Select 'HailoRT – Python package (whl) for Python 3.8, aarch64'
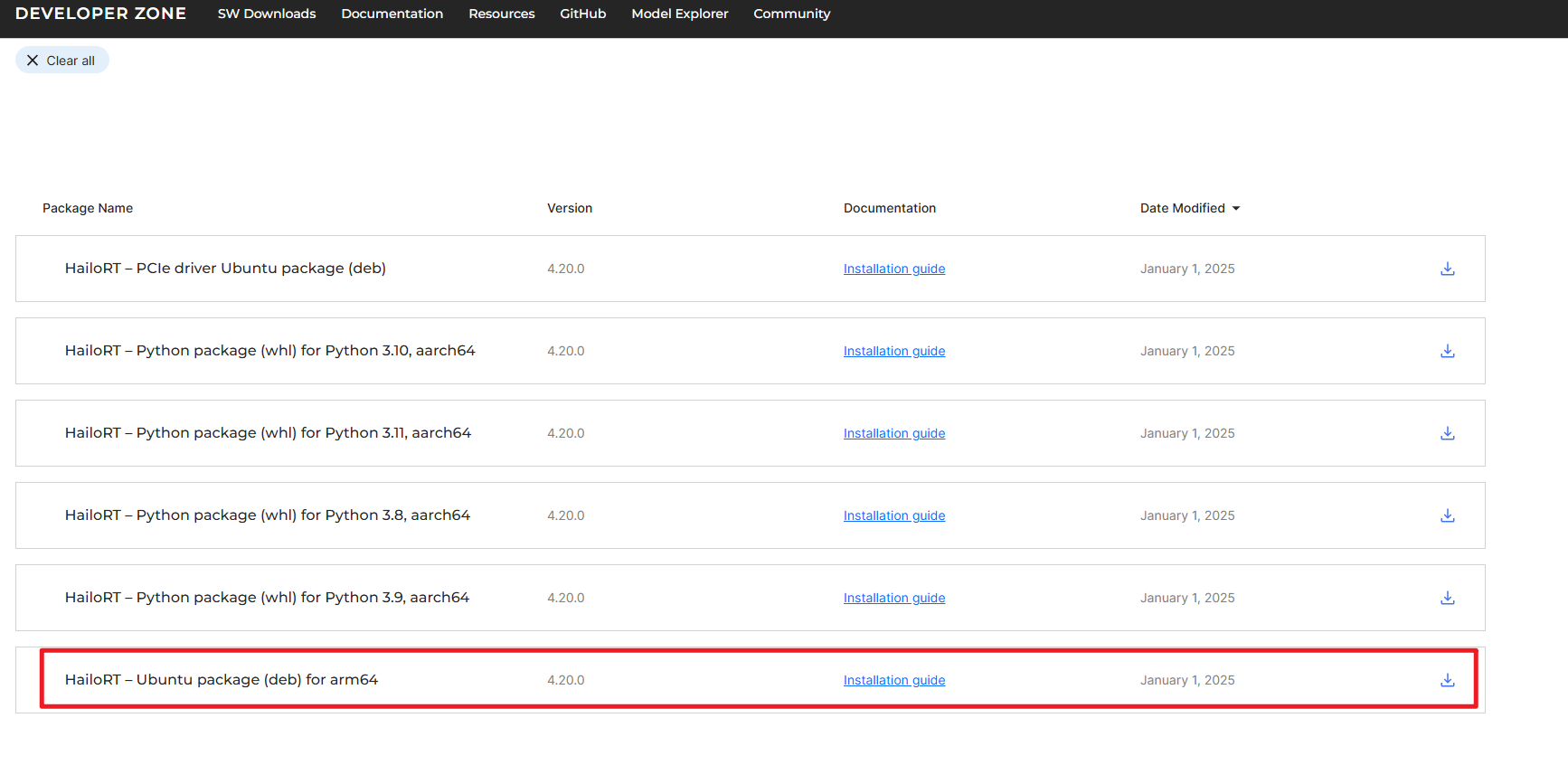 click(x=268, y=515)
